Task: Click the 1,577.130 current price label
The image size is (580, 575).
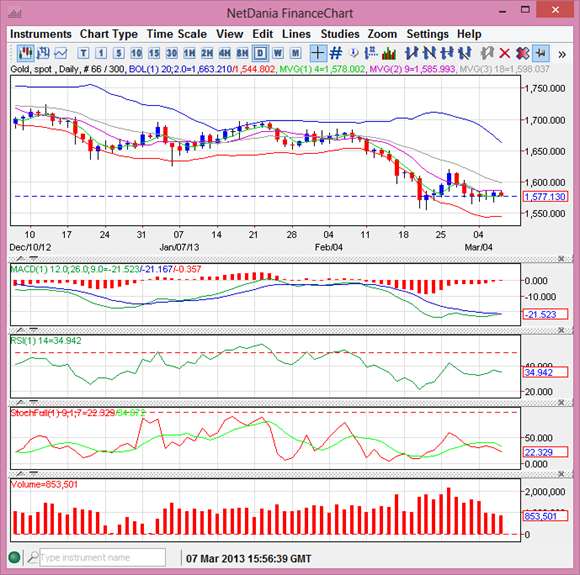Action: click(x=545, y=196)
